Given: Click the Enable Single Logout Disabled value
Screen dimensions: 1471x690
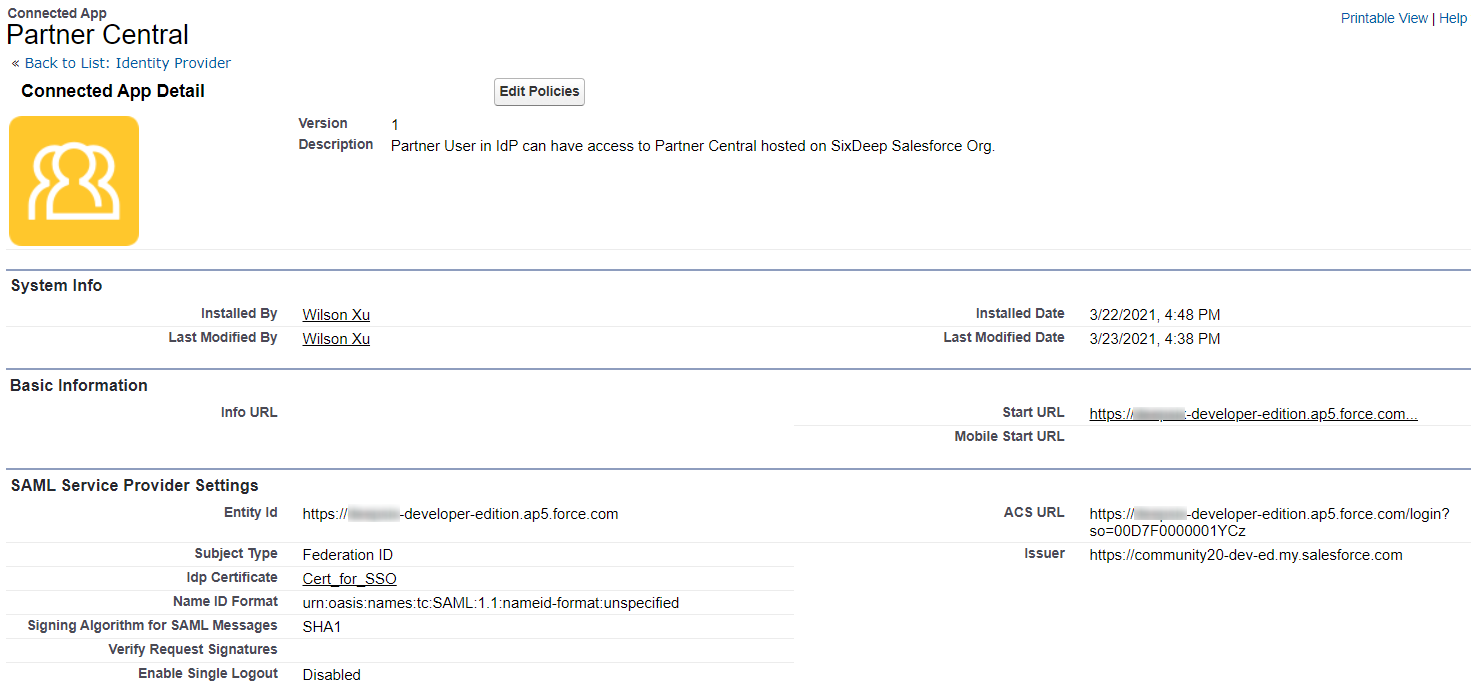Looking at the screenshot, I should (x=331, y=674).
